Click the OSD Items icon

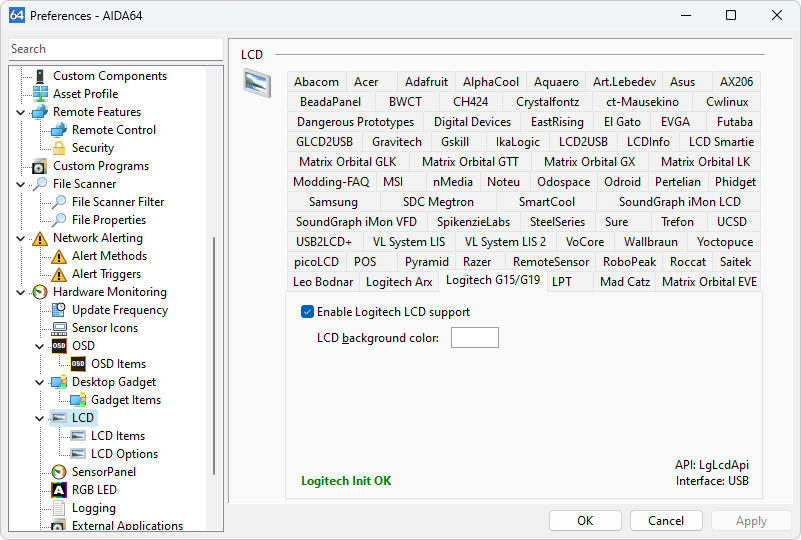[78, 364]
